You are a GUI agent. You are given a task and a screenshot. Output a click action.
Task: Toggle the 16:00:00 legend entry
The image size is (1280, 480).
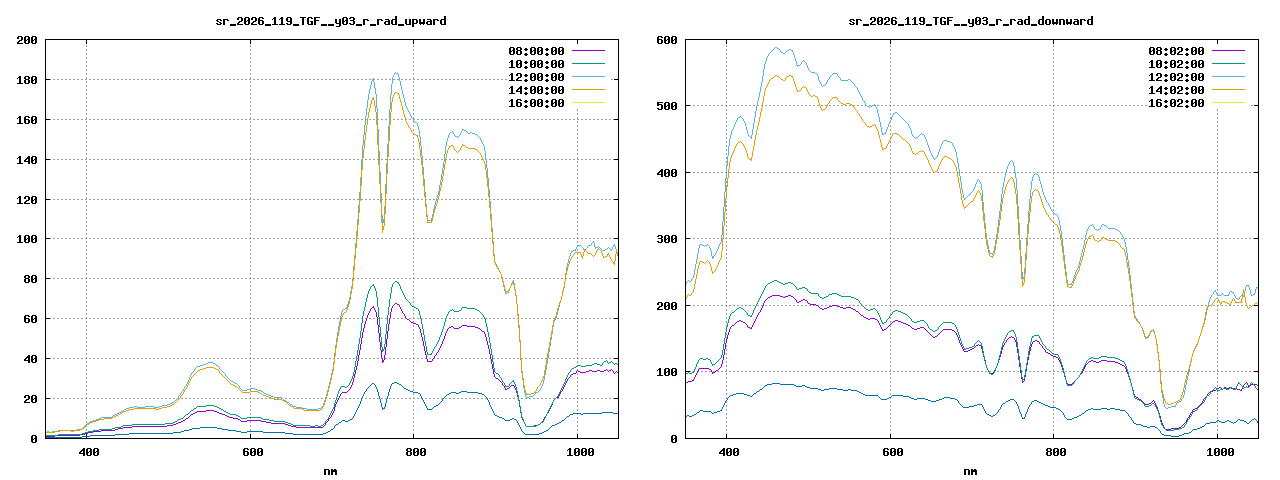tap(537, 103)
